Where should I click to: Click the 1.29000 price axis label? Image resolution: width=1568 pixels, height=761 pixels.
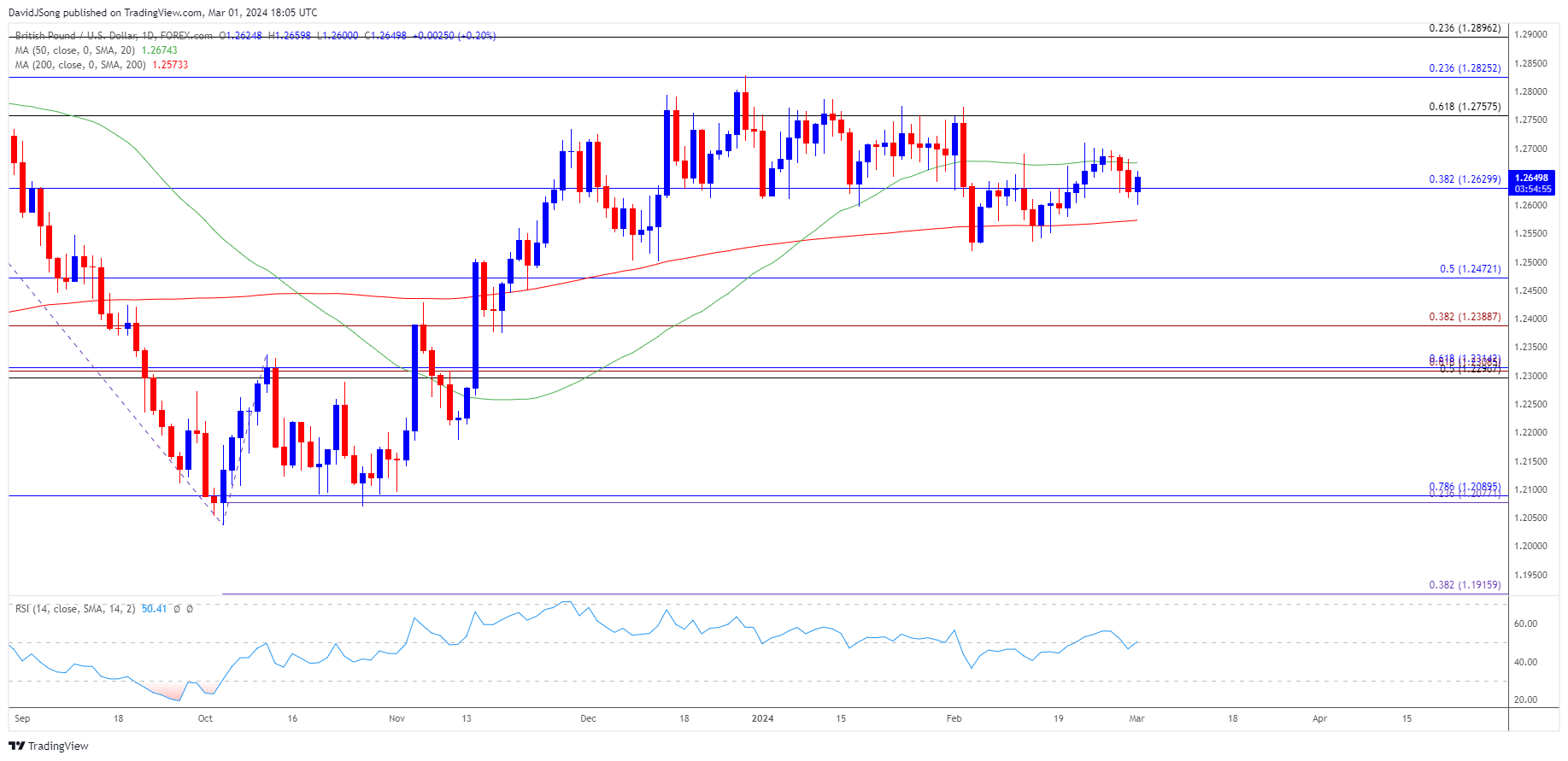(1530, 34)
